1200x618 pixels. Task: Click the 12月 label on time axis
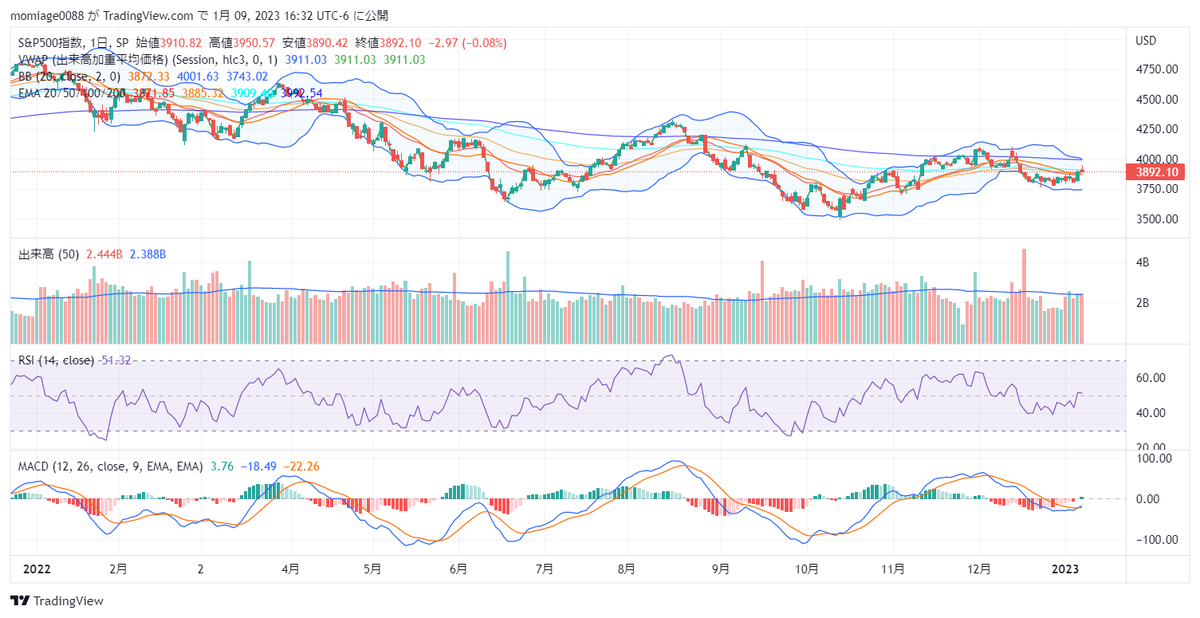pyautogui.click(x=980, y=568)
